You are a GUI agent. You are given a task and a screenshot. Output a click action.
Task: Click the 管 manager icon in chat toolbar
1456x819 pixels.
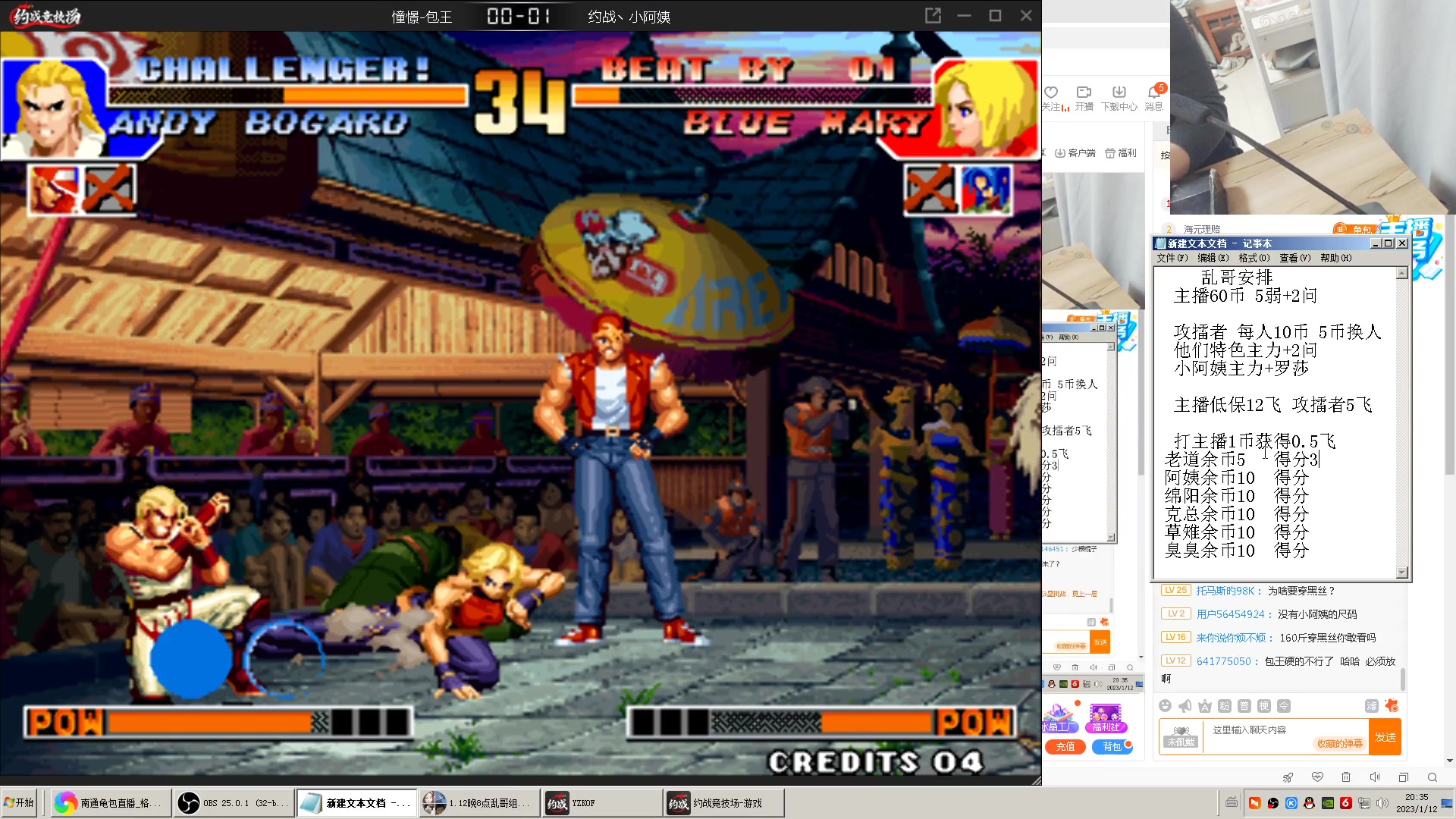tap(1244, 706)
